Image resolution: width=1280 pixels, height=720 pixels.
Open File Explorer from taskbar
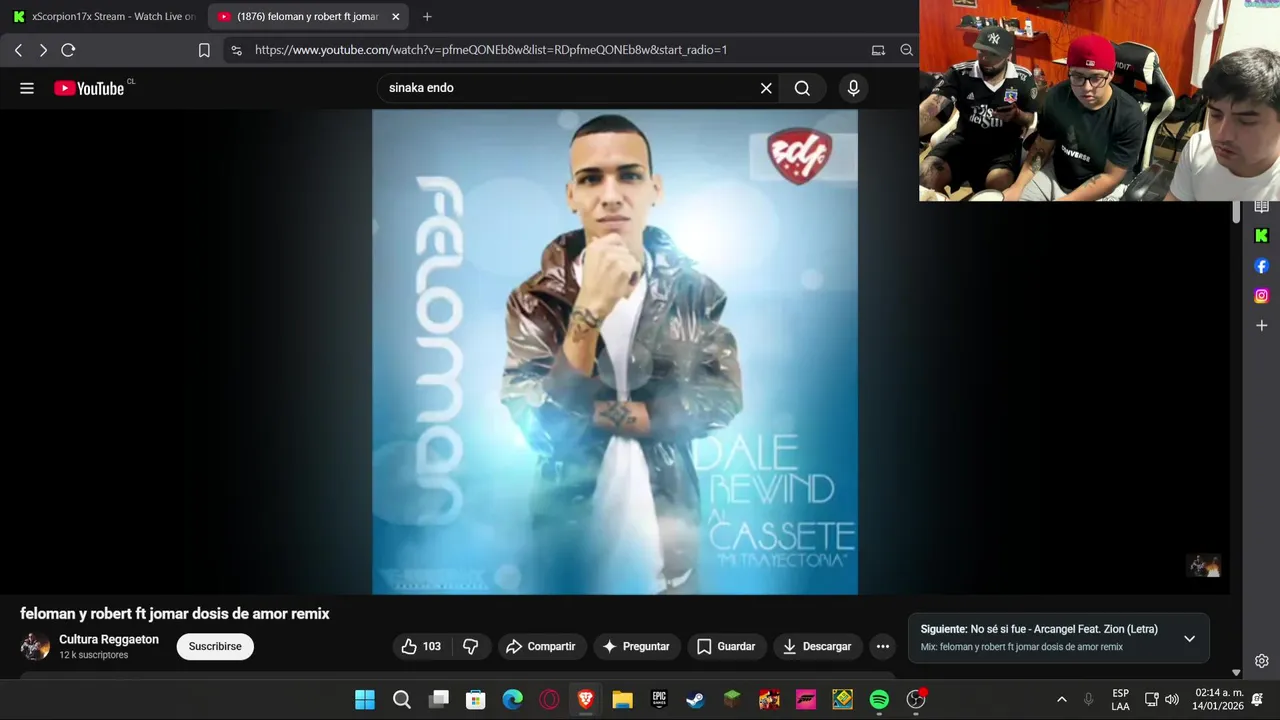[622, 700]
